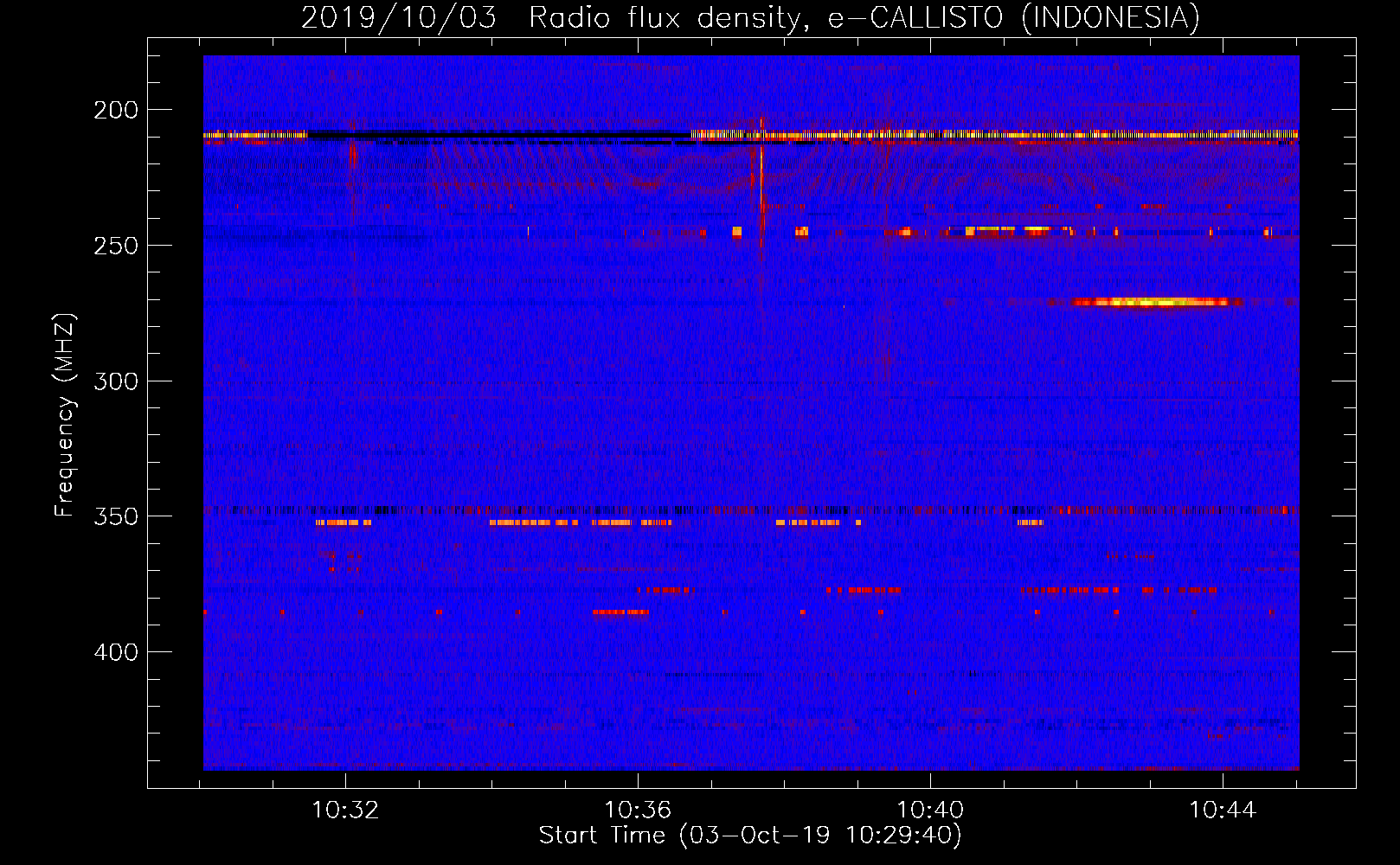Select the '250' frequency tick label
1400x865 pixels.
pyautogui.click(x=116, y=246)
